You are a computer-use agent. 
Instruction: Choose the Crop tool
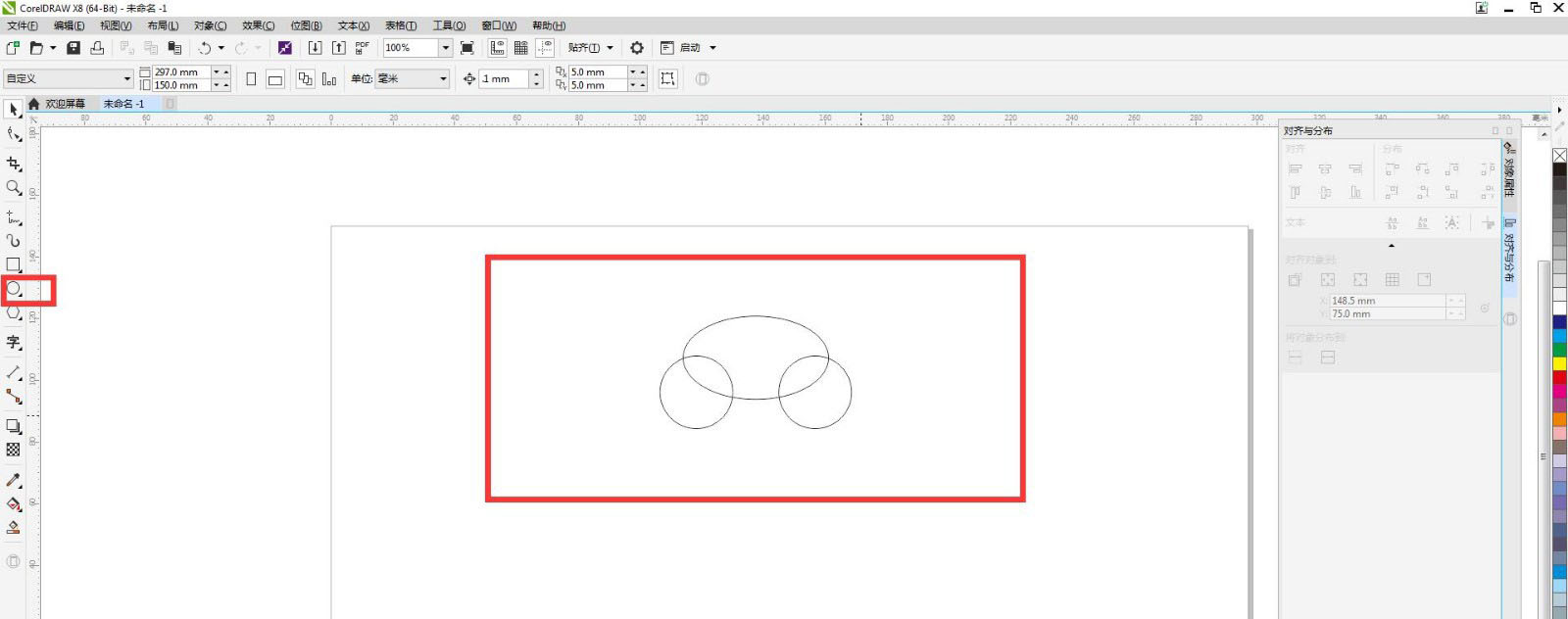[x=14, y=164]
